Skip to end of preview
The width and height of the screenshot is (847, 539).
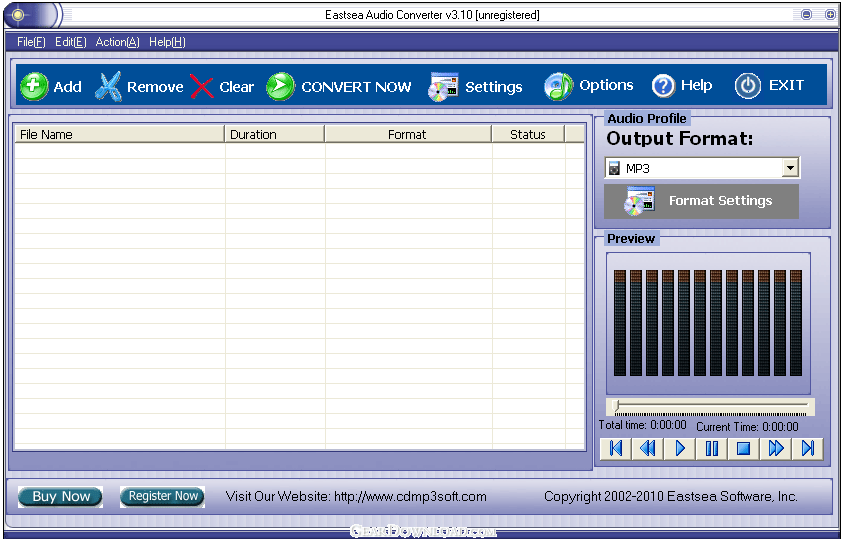pyautogui.click(x=808, y=448)
